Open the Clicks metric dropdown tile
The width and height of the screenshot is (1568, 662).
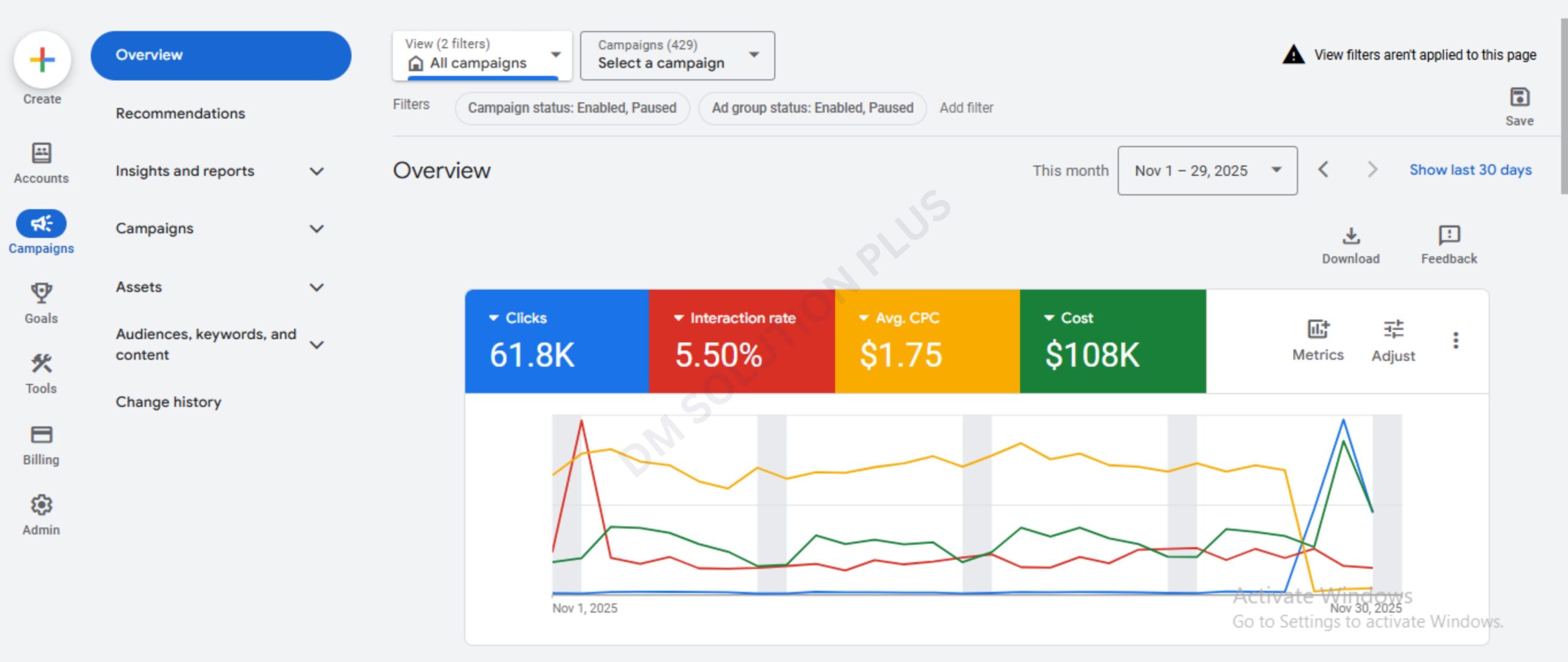tap(556, 341)
